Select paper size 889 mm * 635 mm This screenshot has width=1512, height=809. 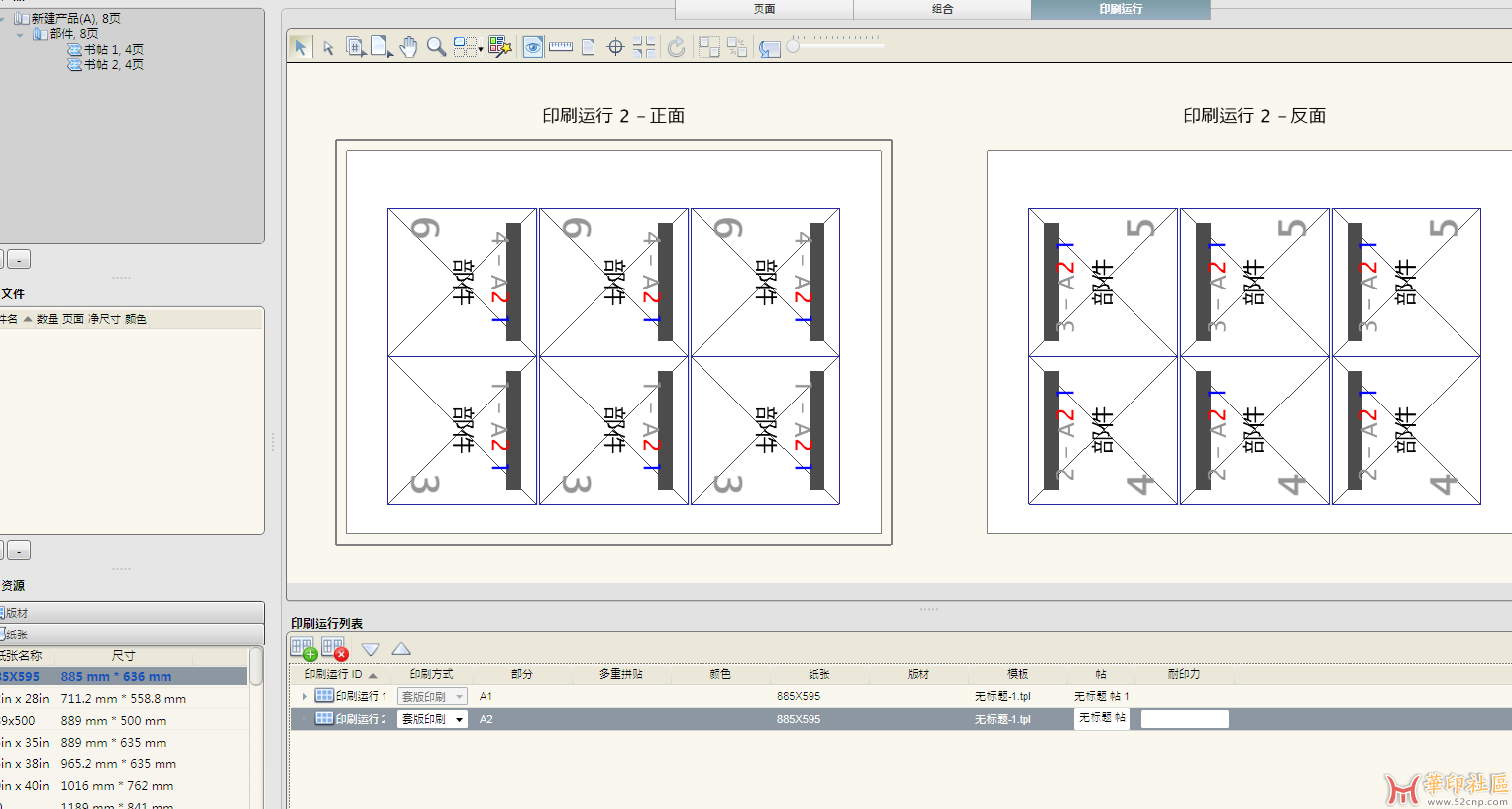point(123,743)
